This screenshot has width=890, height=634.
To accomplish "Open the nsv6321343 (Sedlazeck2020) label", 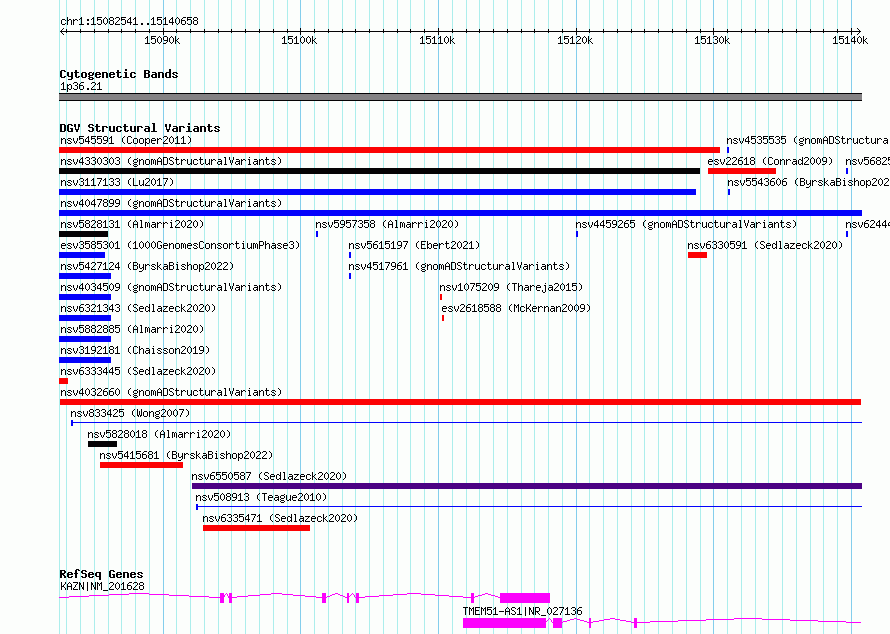I will pyautogui.click(x=138, y=308).
